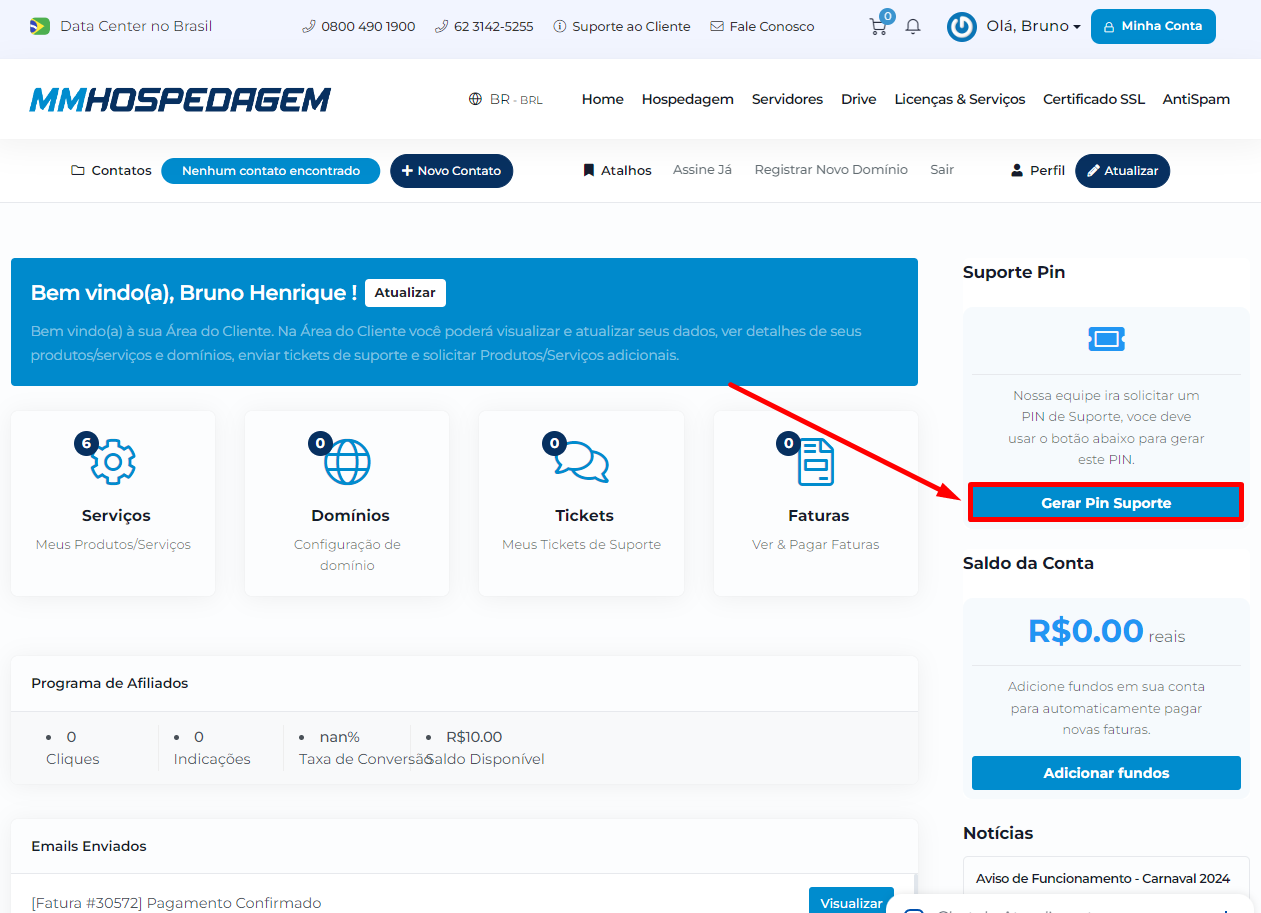Open the Drive menu item
Viewport: 1261px width, 913px height.
pos(859,99)
